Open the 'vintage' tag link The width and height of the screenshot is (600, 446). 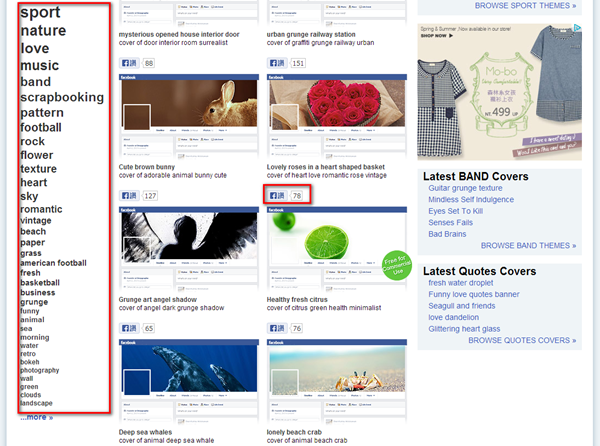[x=36, y=220]
